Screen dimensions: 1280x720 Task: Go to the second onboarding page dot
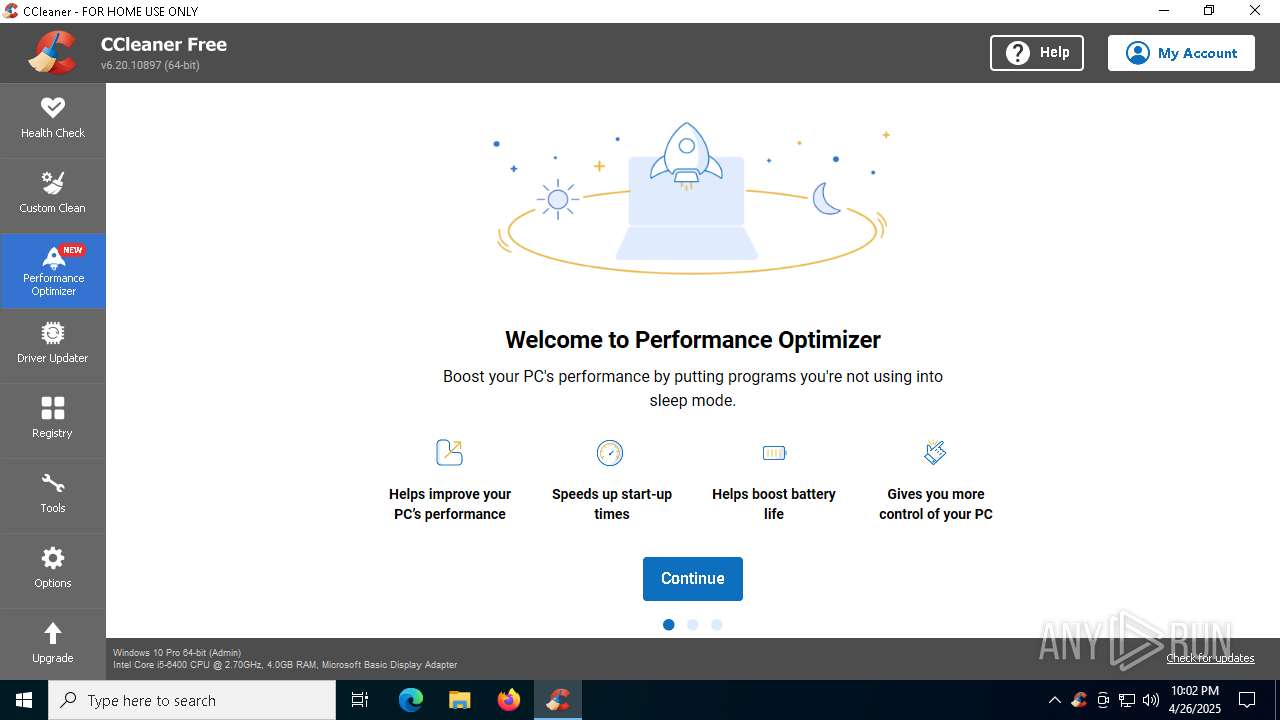(x=693, y=625)
